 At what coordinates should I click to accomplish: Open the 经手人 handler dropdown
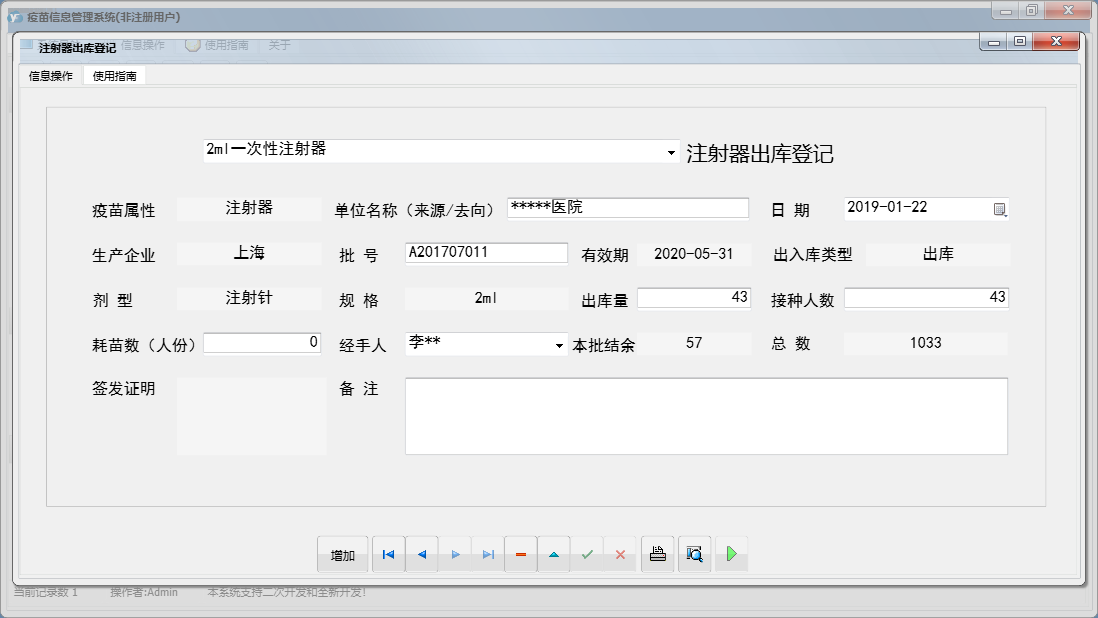click(x=559, y=346)
